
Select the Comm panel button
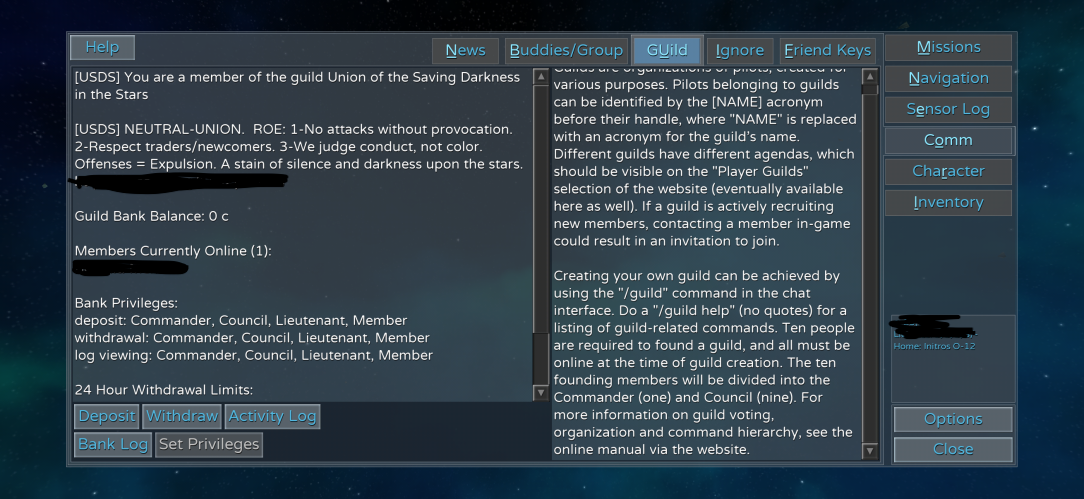[x=948, y=141]
